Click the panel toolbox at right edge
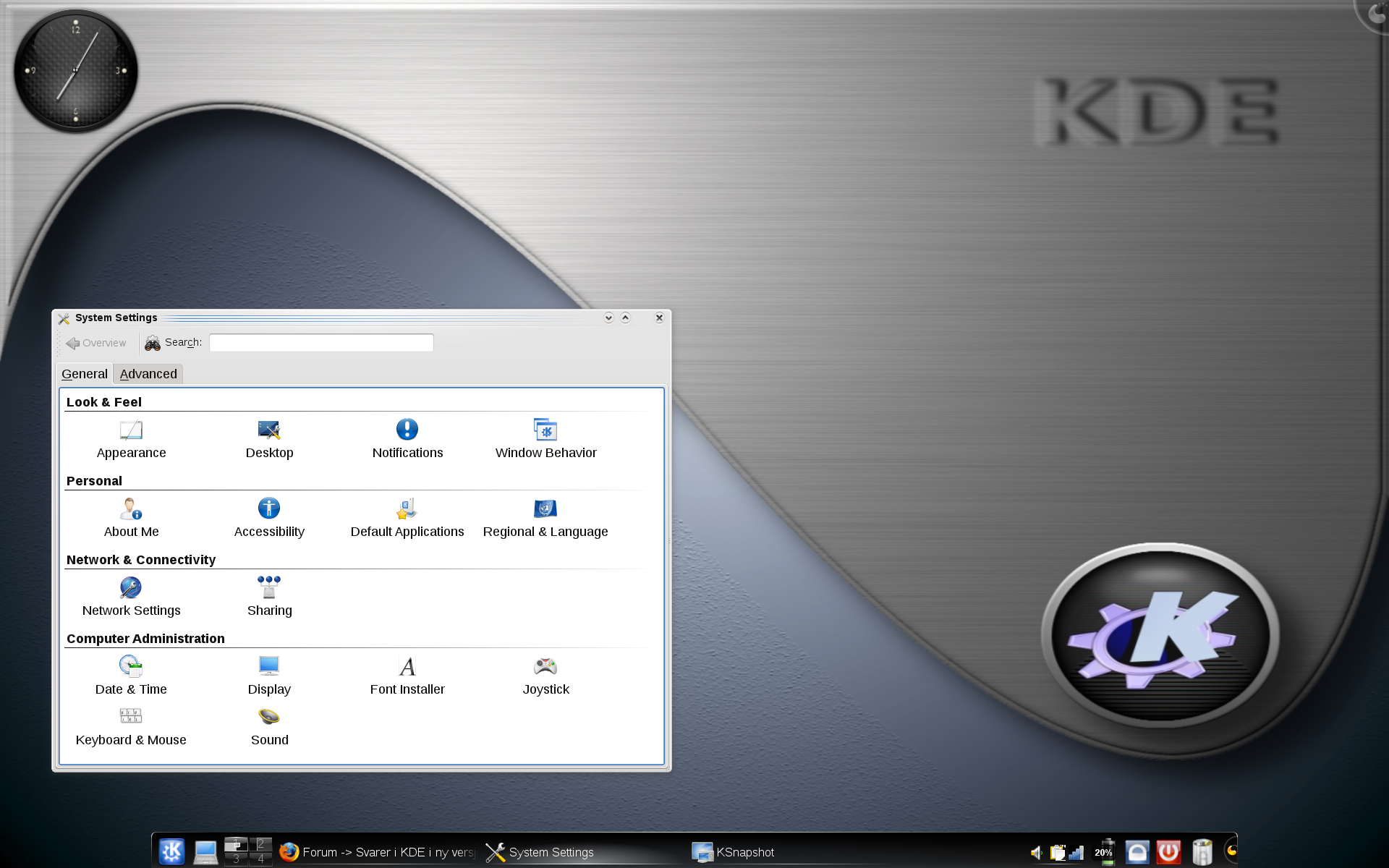The height and width of the screenshot is (868, 1389). [x=1231, y=851]
